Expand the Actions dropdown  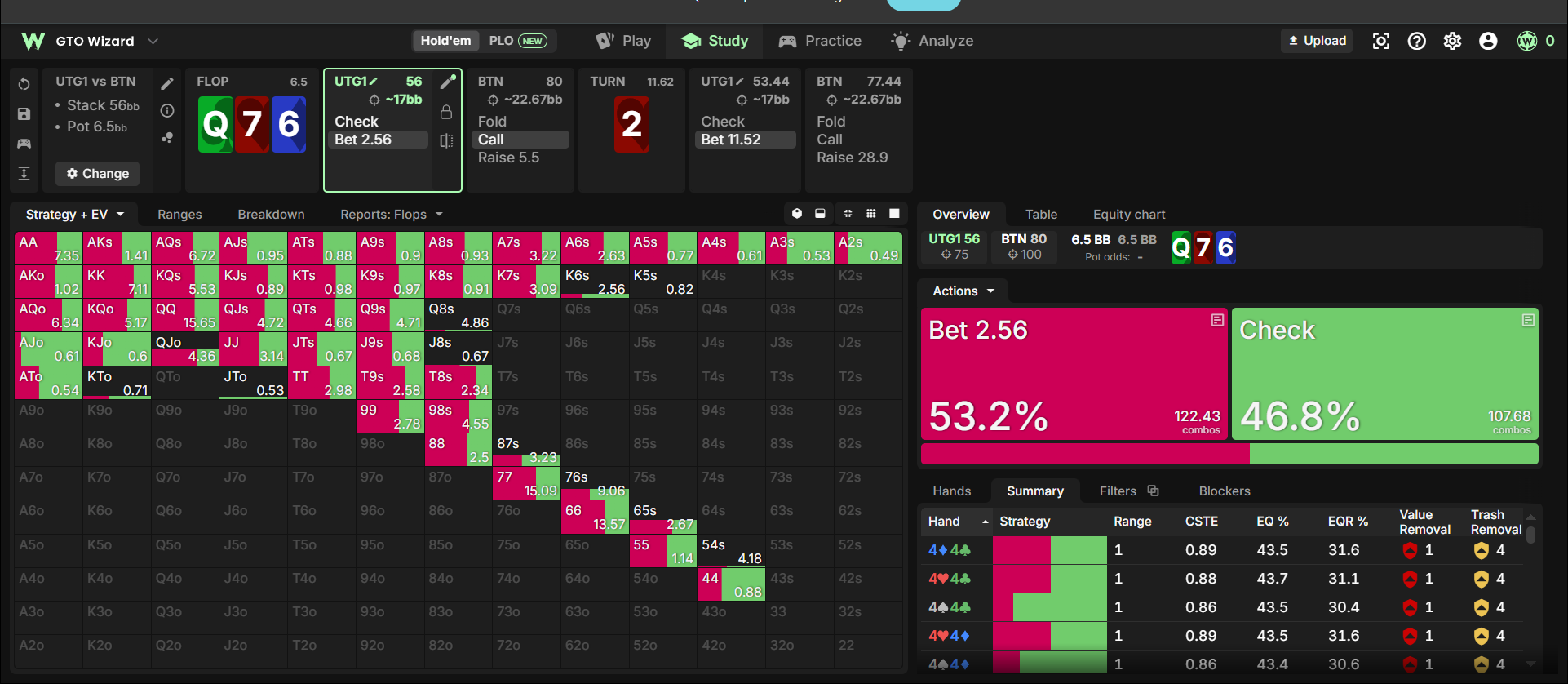pos(963,291)
